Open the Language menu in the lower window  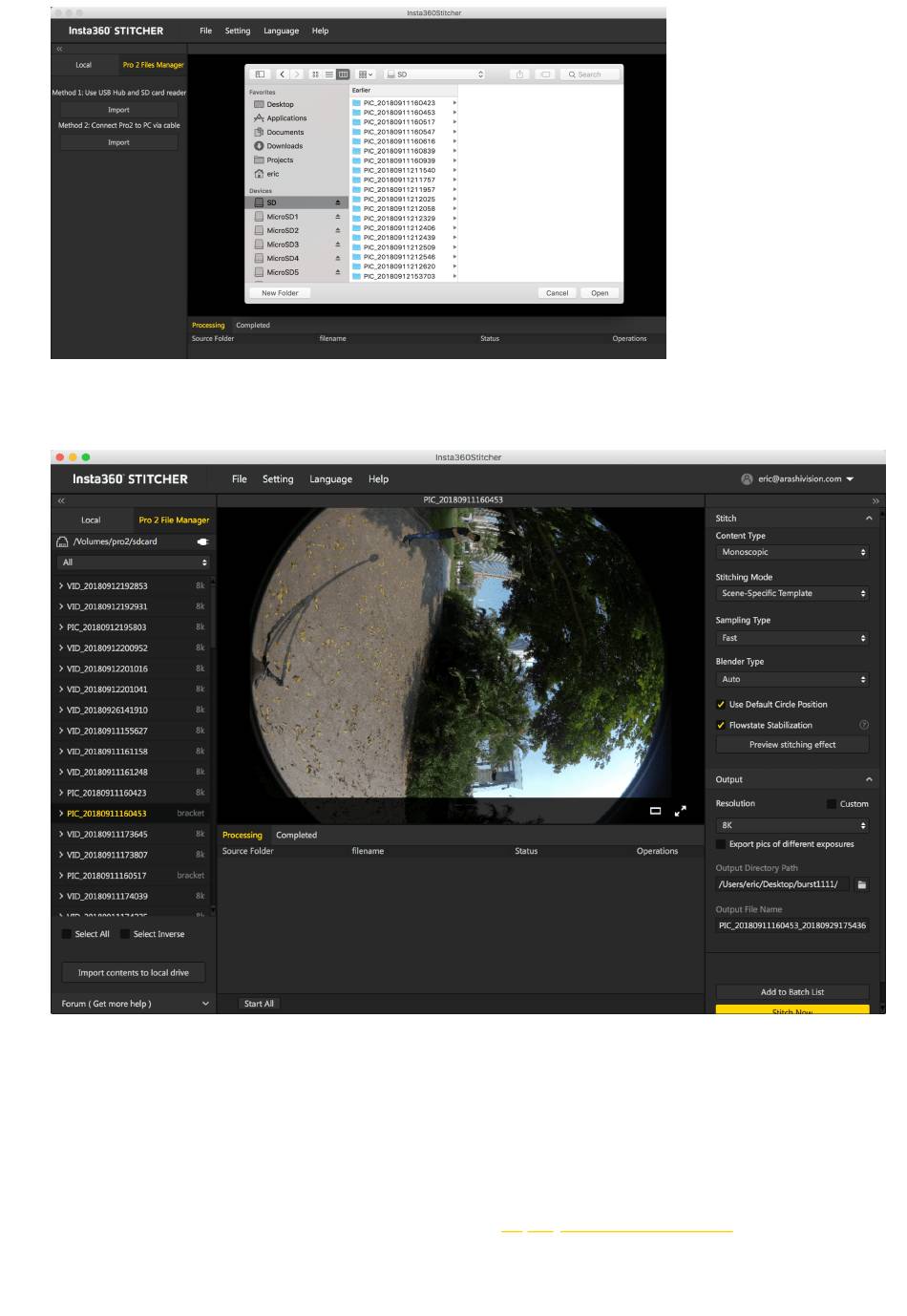pos(330,479)
